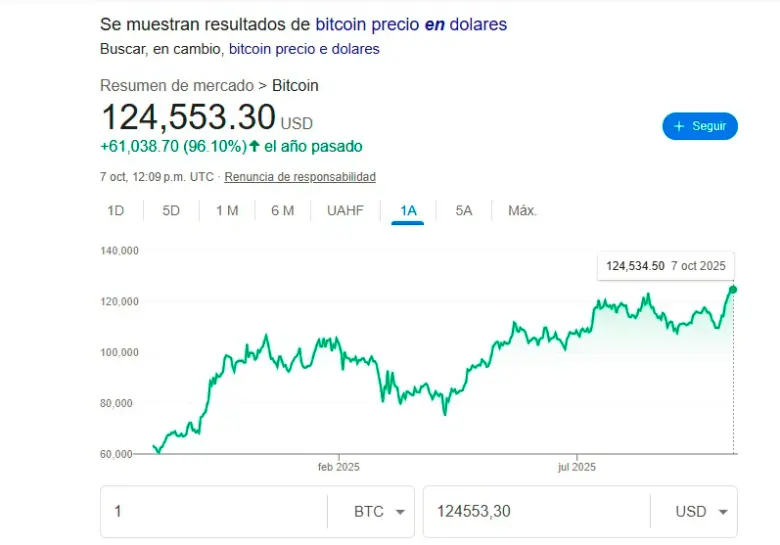Click the green endpoint dot on chart
Screen dimensions: 780x545
(x=733, y=289)
